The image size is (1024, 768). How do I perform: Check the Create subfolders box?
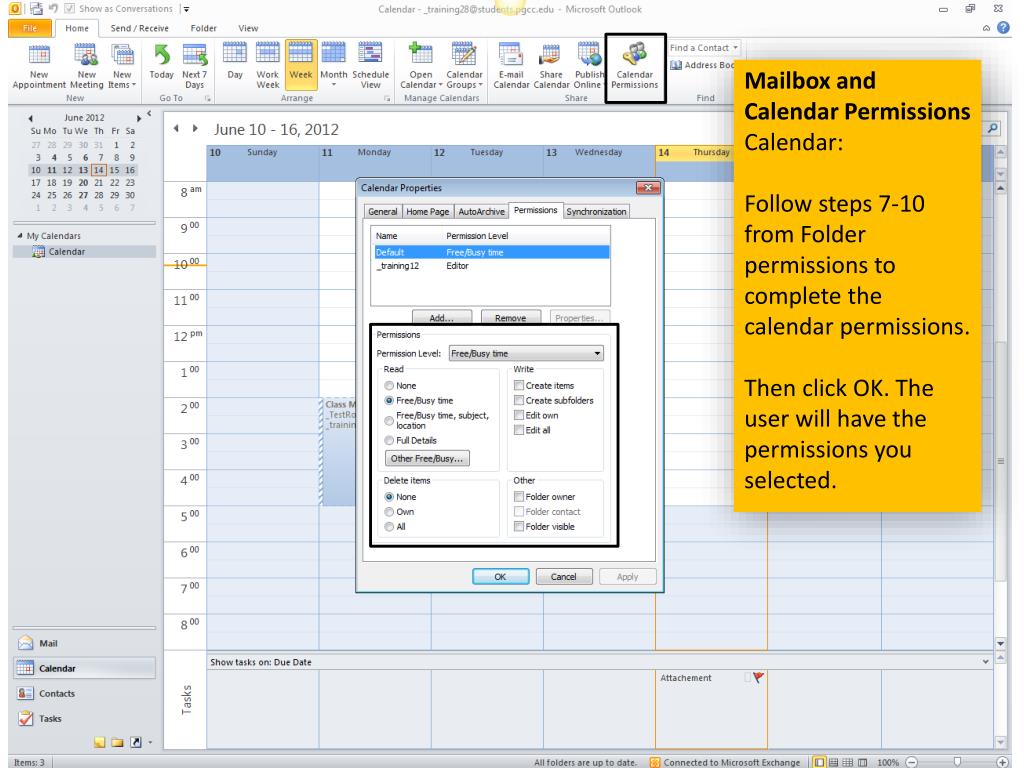519,400
